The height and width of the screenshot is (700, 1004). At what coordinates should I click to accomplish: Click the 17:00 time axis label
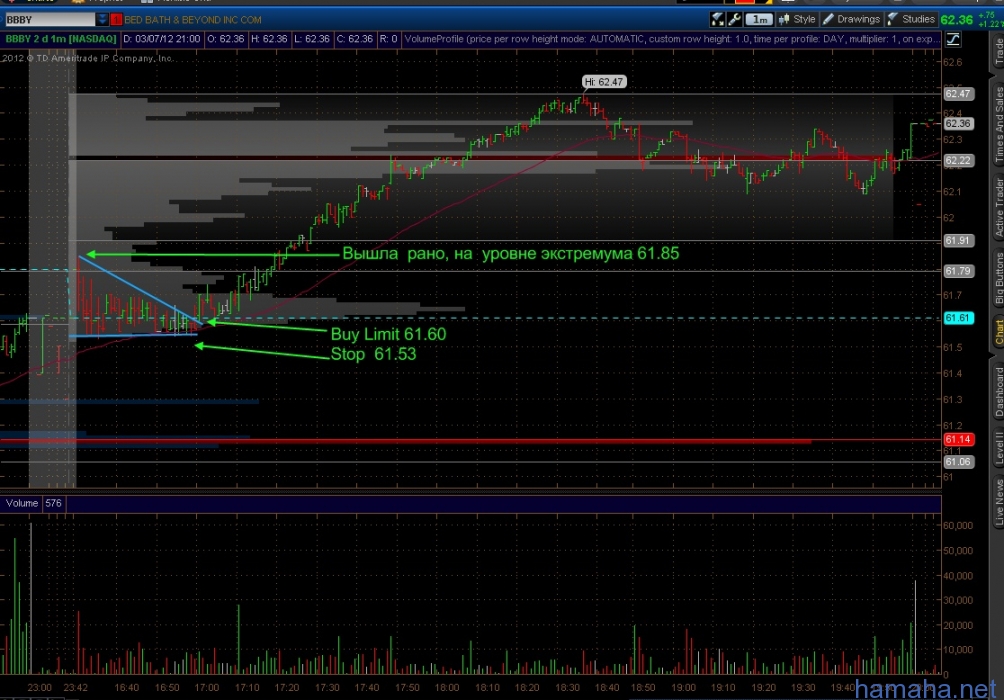click(207, 688)
